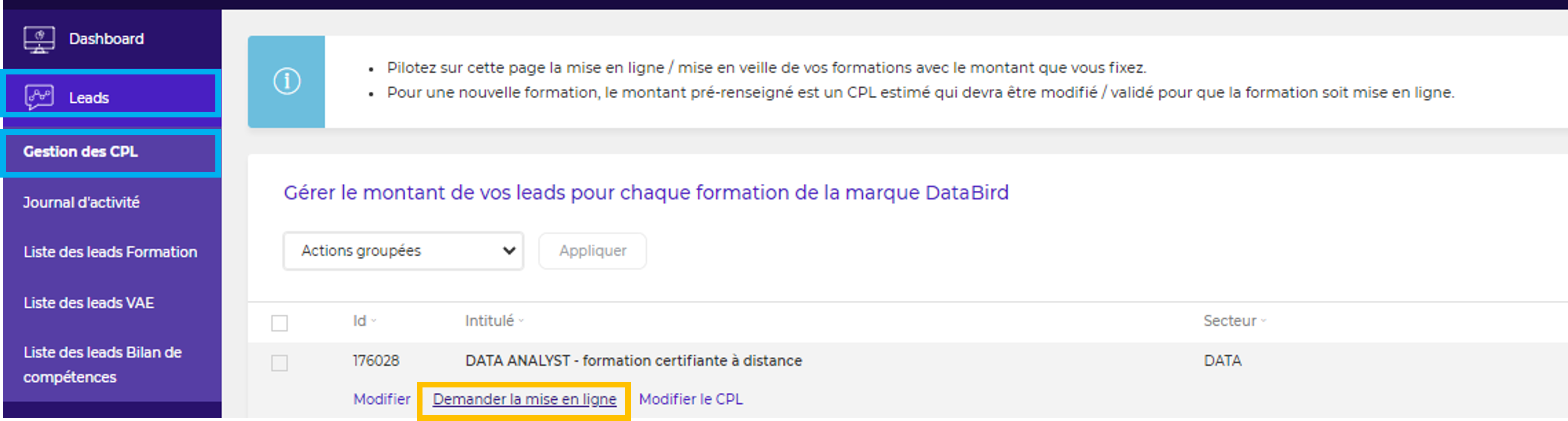This screenshot has height=421, width=1568.
Task: Open Modifier le CPL for formation 176028
Action: pyautogui.click(x=691, y=400)
